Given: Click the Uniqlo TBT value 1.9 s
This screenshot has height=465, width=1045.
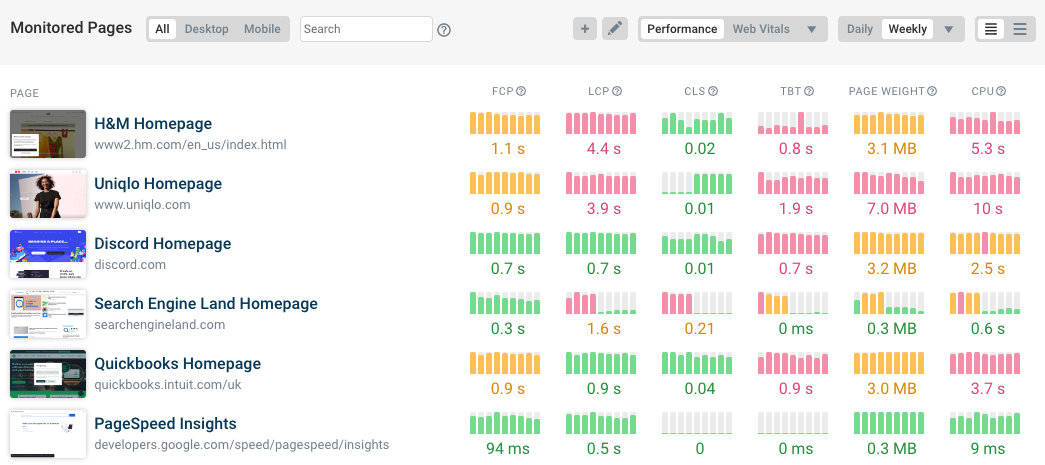Looking at the screenshot, I should point(795,209).
